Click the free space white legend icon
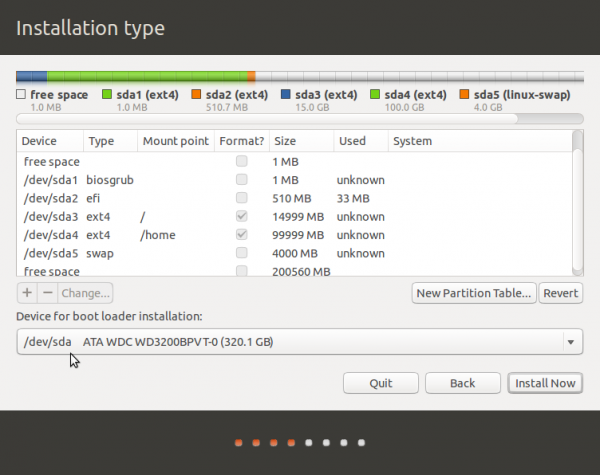 pos(21,95)
